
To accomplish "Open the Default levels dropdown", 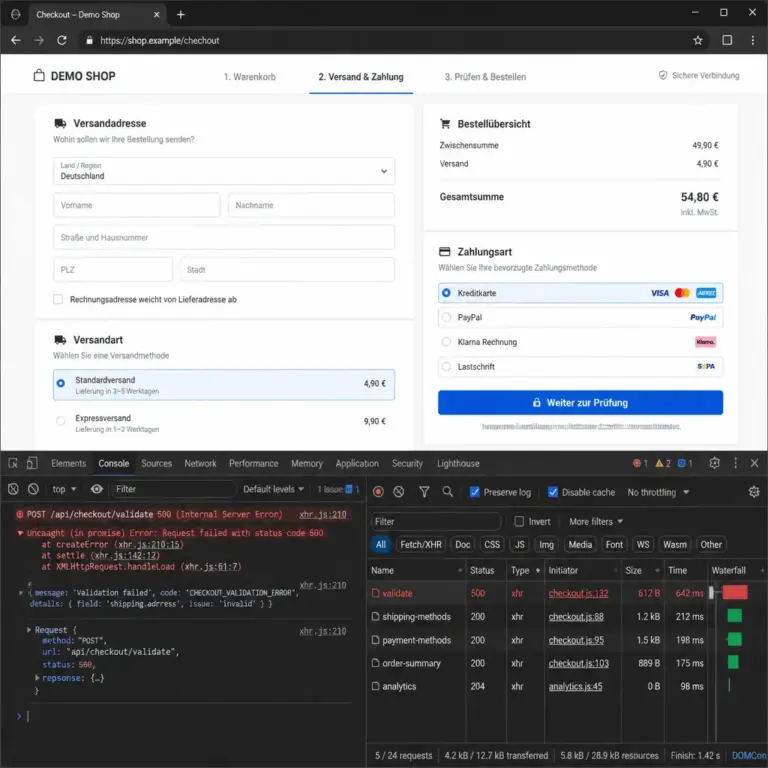I will pyautogui.click(x=273, y=489).
